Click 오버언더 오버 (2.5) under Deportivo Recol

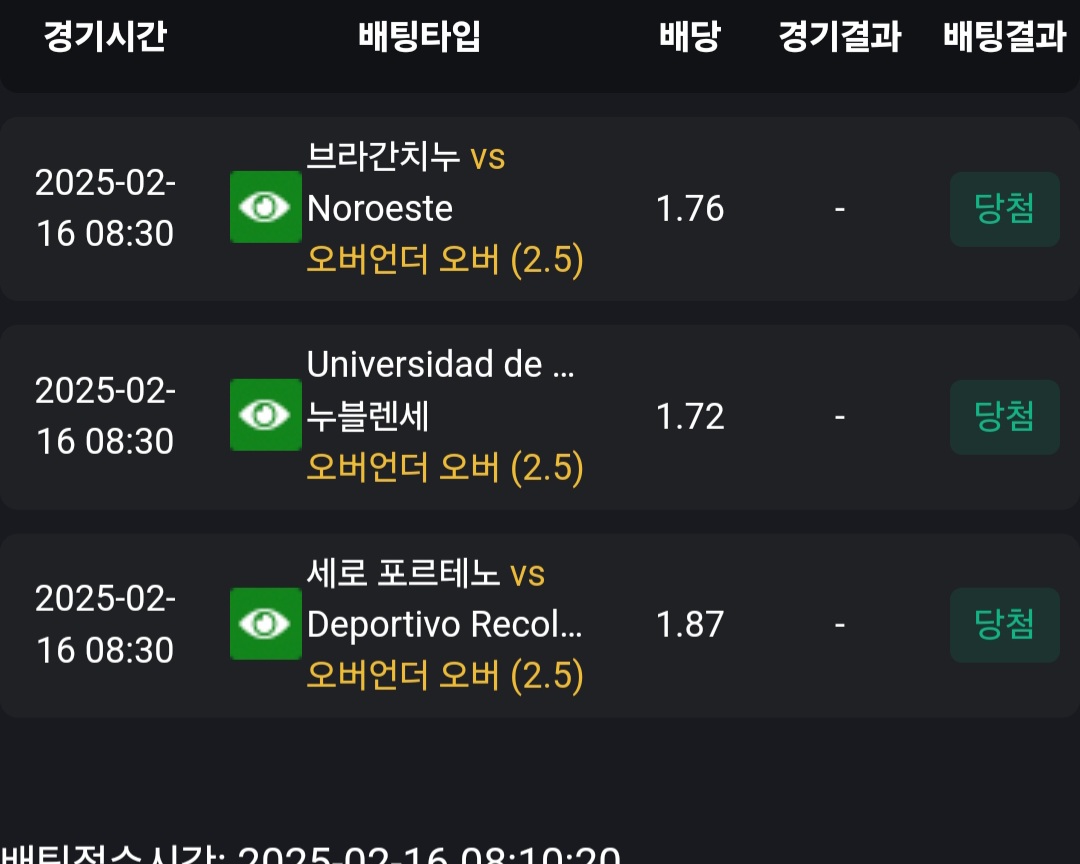pos(445,676)
